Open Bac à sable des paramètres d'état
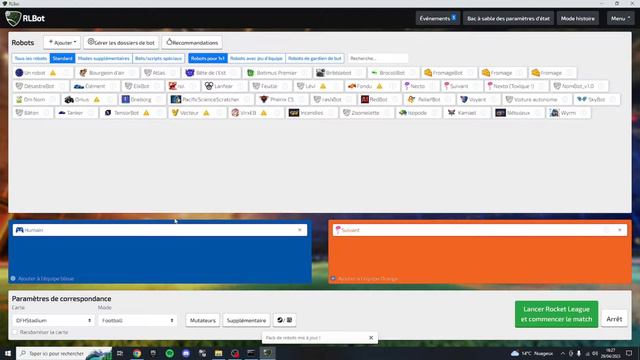 508,18
